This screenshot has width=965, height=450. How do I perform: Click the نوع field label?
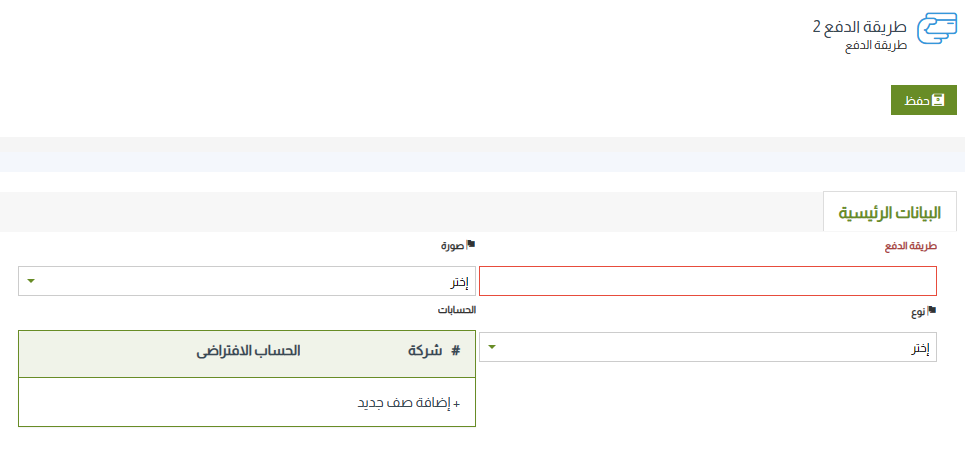[917, 312]
